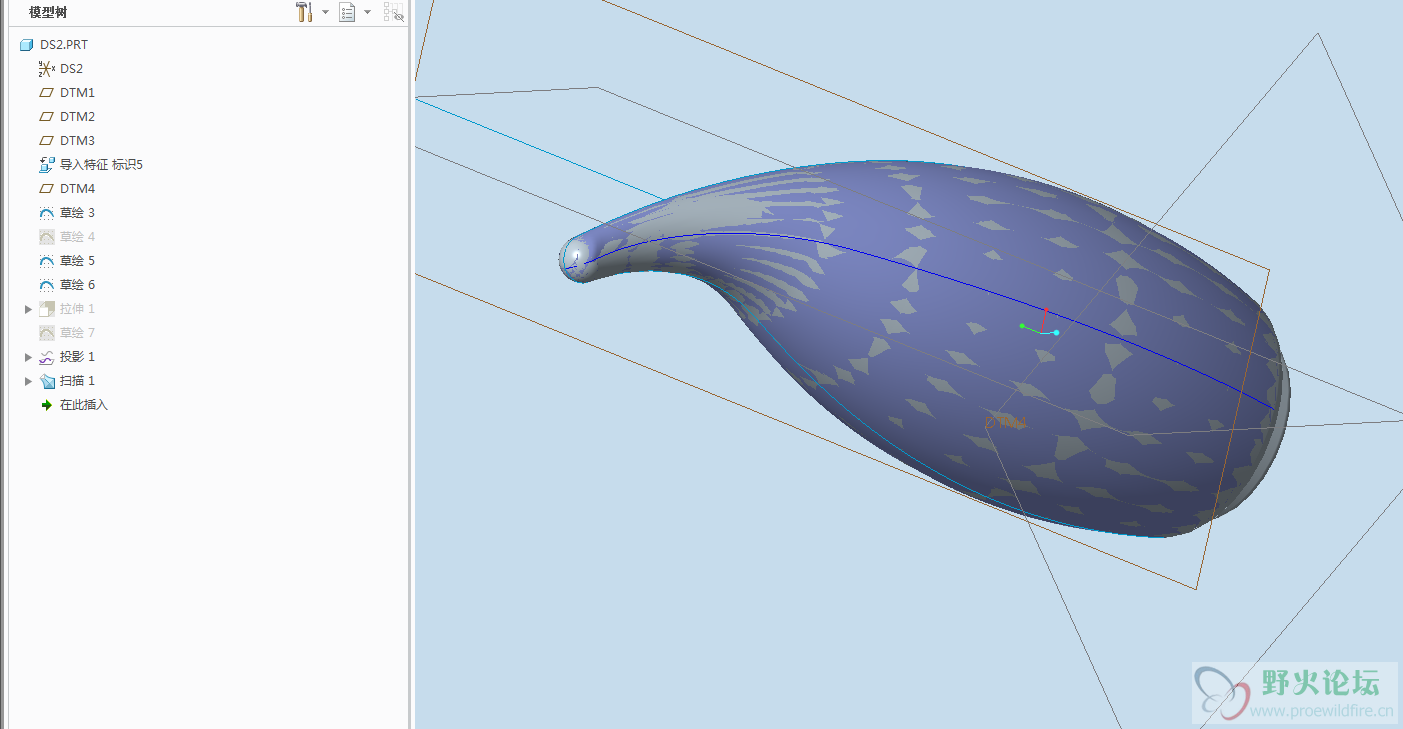Click the 投影 1 projection feature icon
This screenshot has width=1403, height=729.
pyautogui.click(x=46, y=357)
